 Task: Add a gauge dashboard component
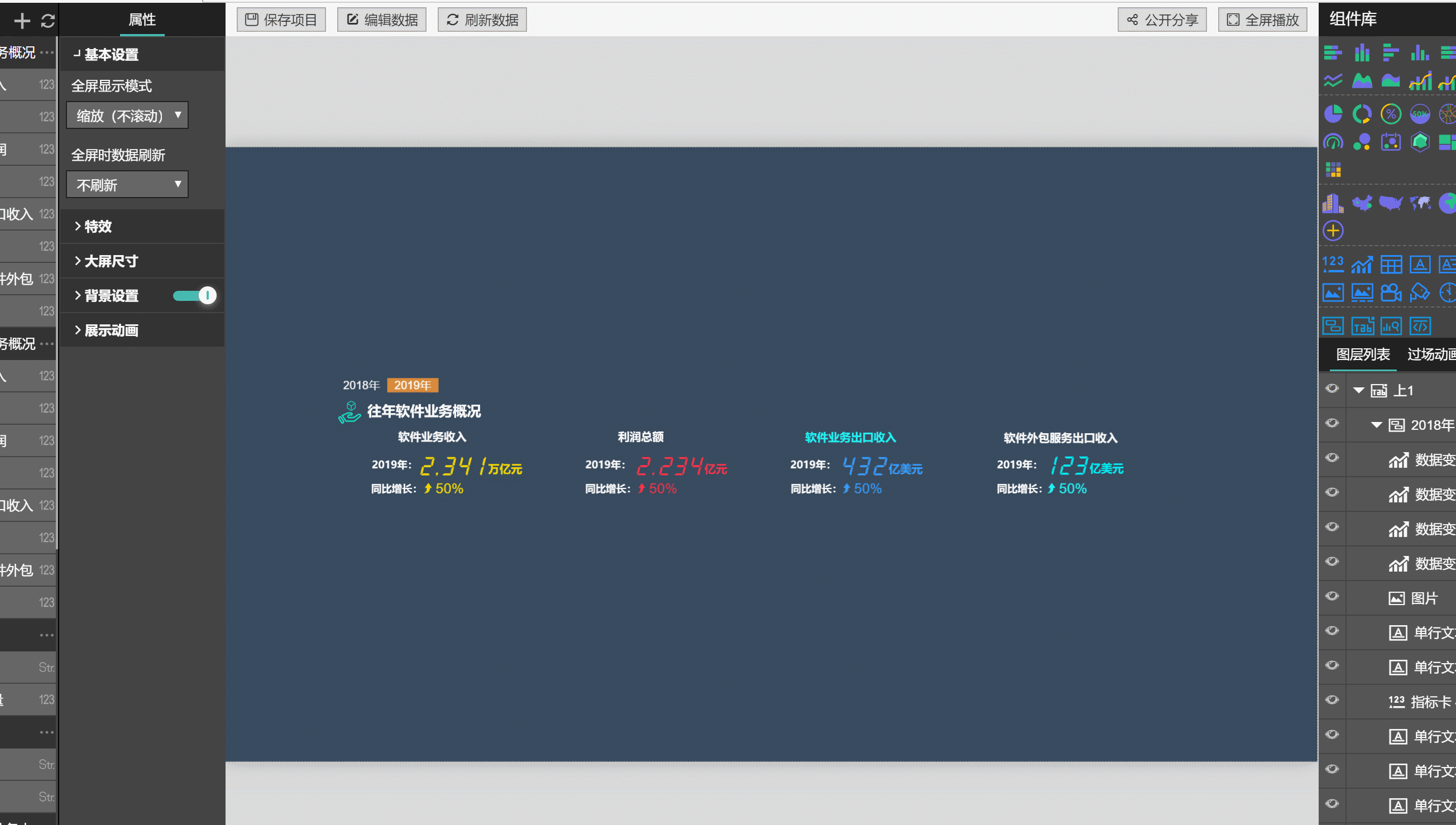[x=1333, y=142]
